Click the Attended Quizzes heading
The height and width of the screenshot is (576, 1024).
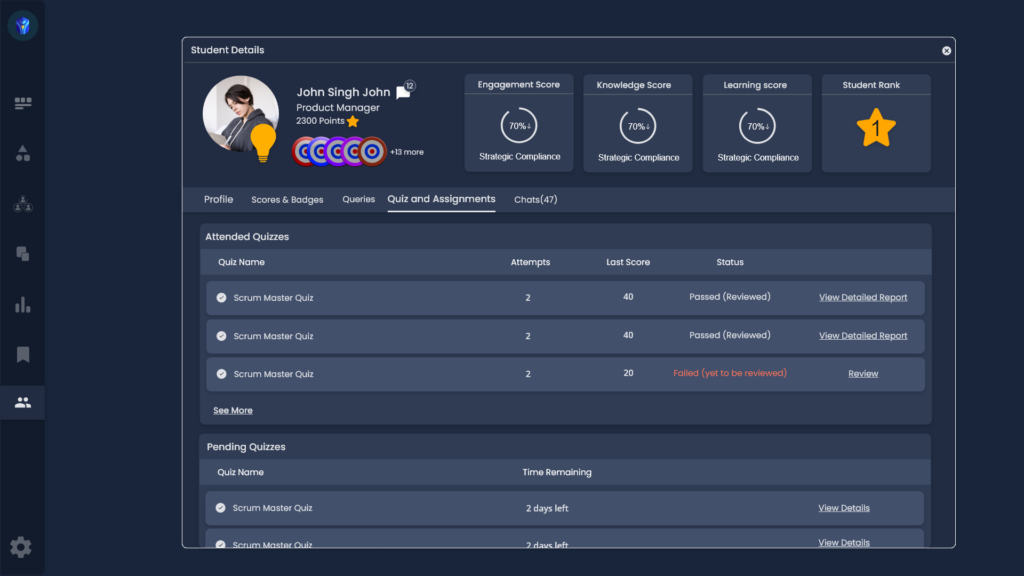[x=247, y=236]
